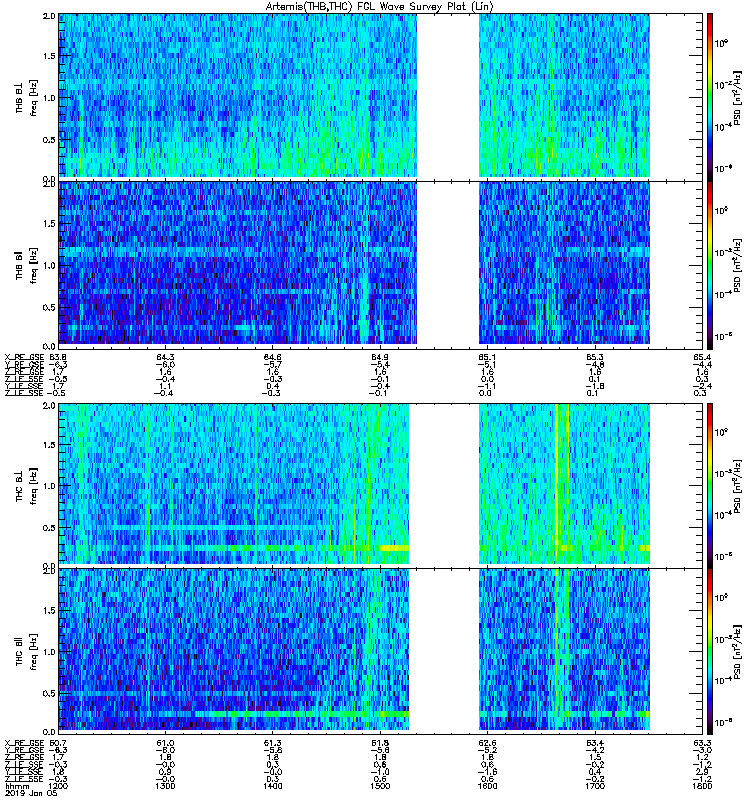750x800 pixels.
Task: Select the THB B⊥ freq [Hz] axis label
Action: pyautogui.click(x=26, y=98)
